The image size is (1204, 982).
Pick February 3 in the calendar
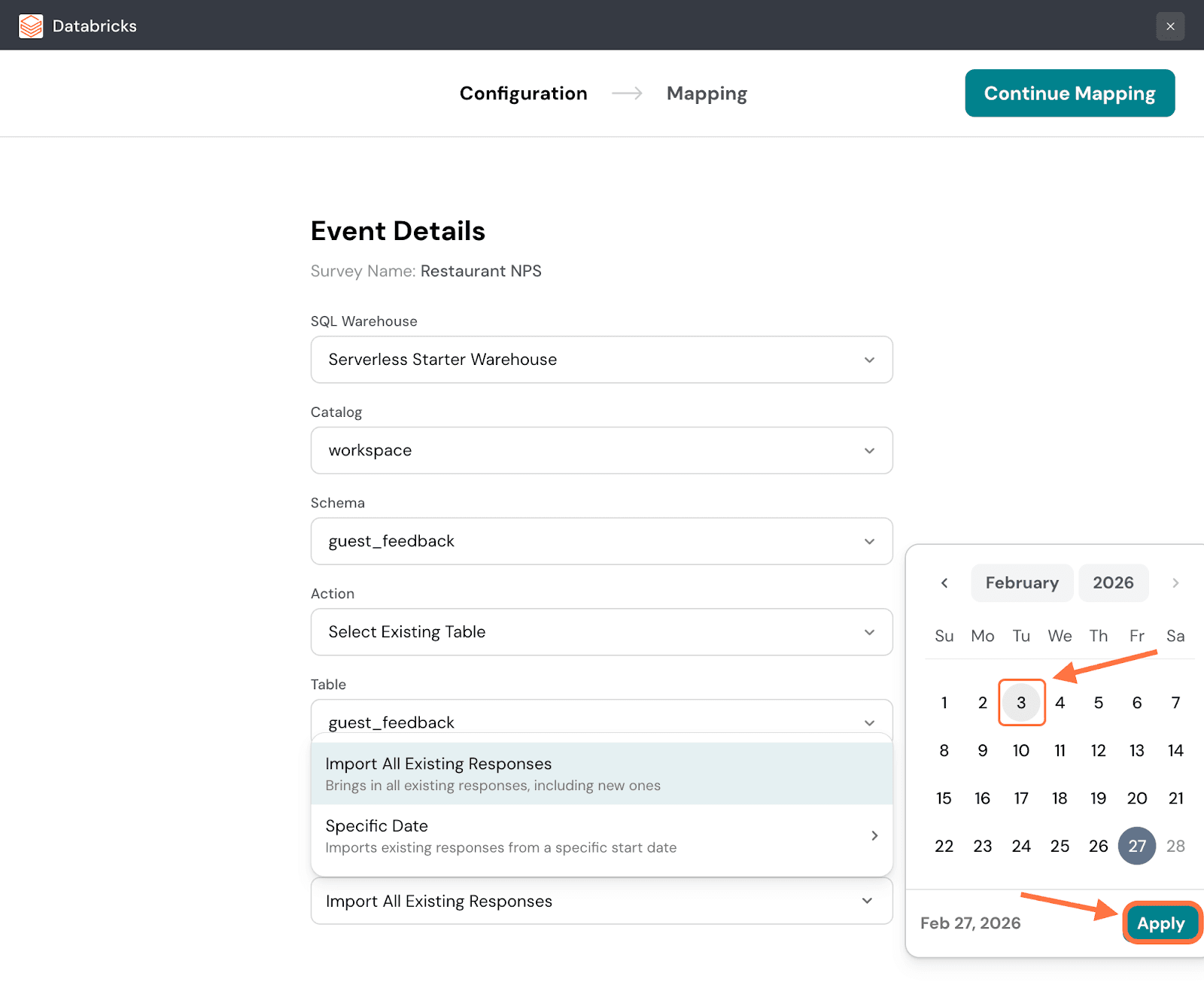coord(1021,703)
